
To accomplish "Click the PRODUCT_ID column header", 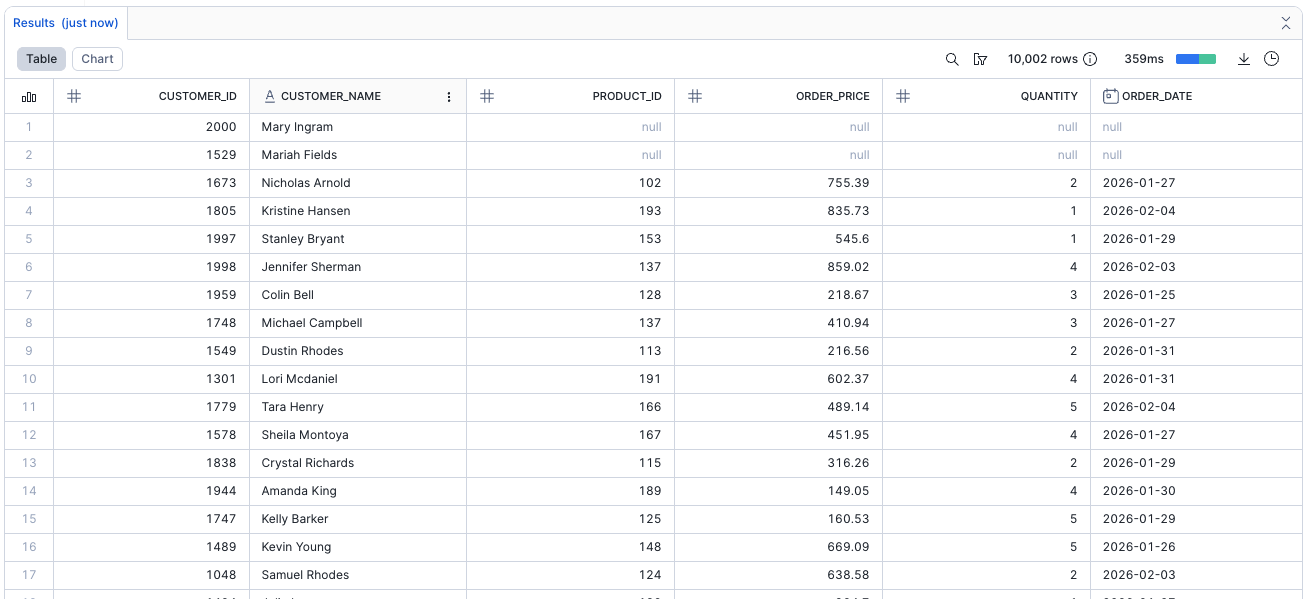I will [x=626, y=97].
